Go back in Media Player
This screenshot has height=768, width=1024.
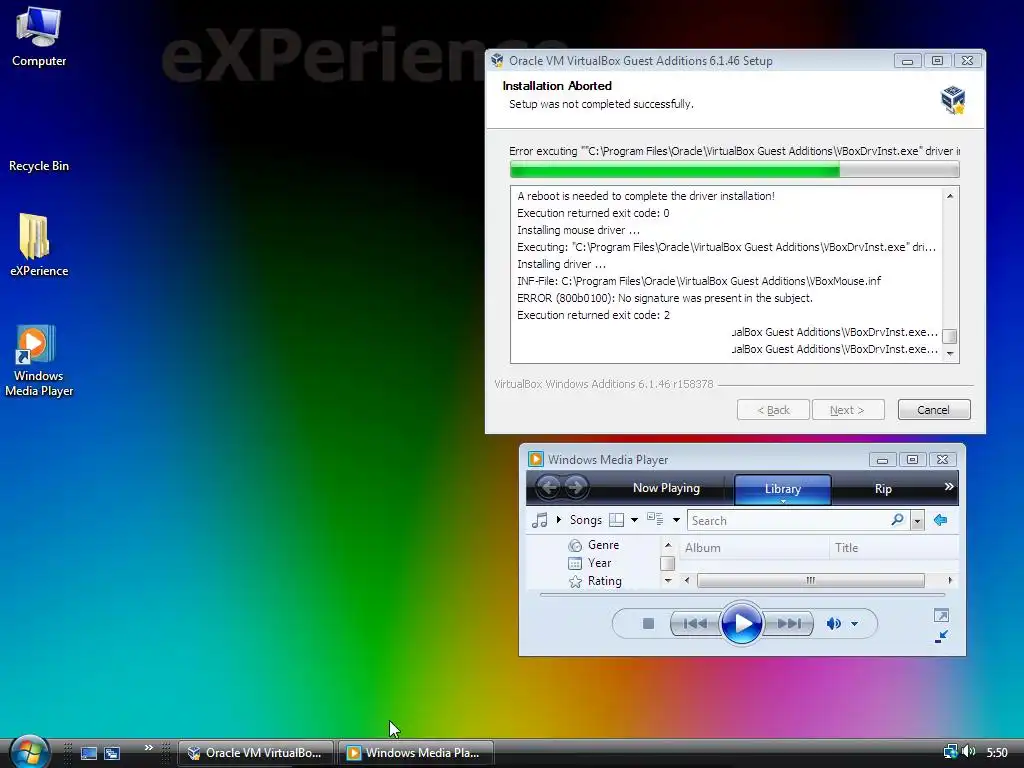(x=549, y=487)
